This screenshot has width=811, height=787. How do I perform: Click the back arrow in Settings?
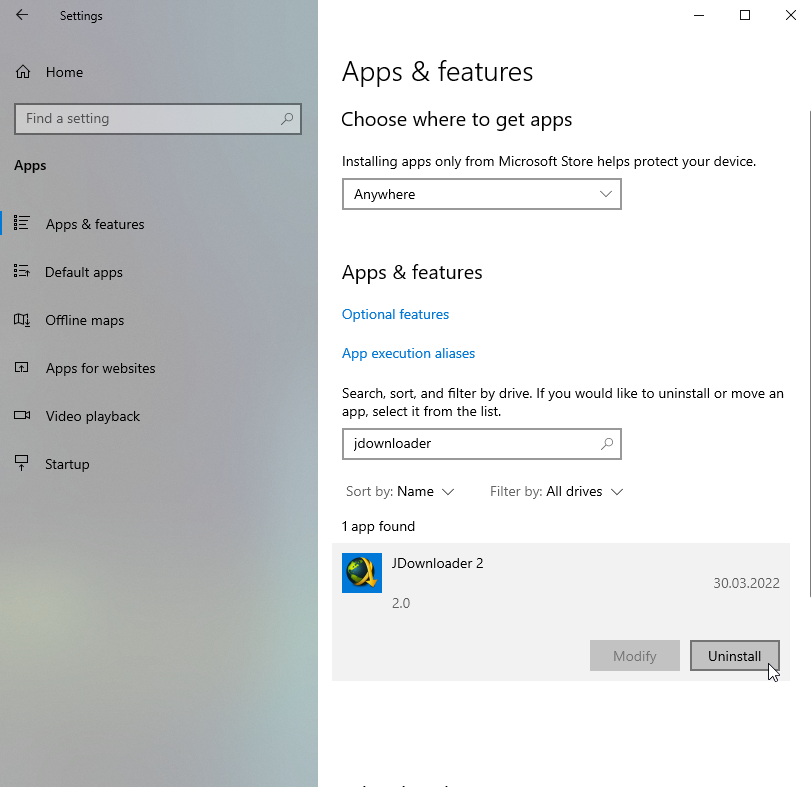pyautogui.click(x=22, y=16)
